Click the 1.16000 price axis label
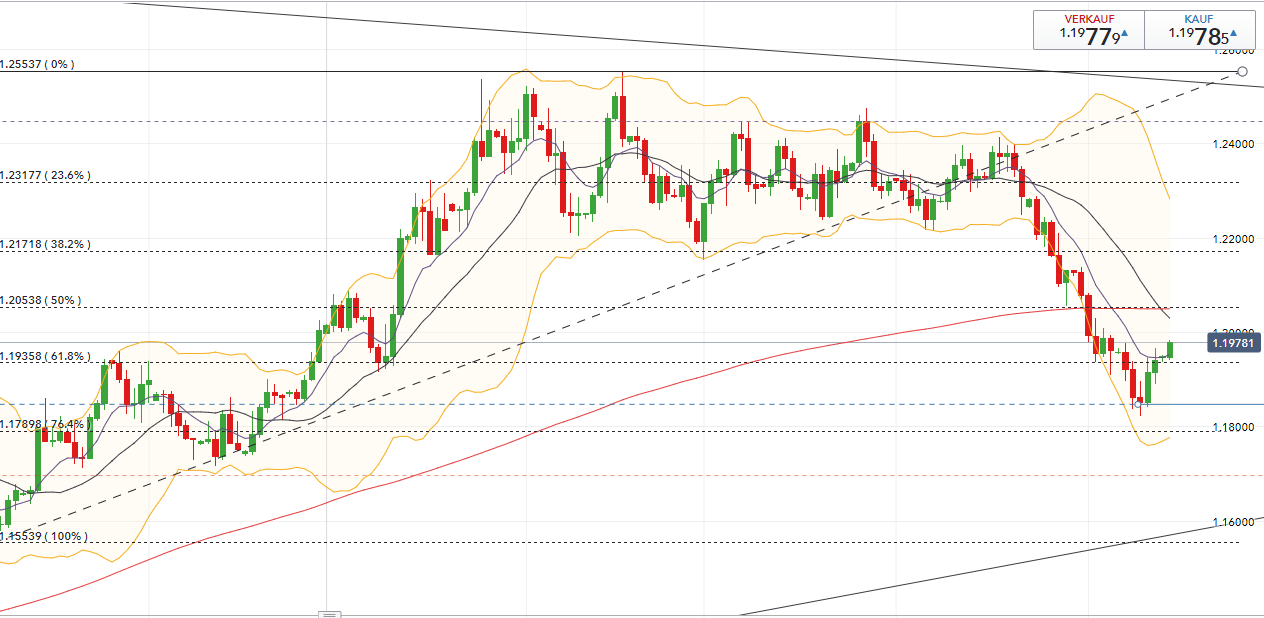 click(1233, 522)
